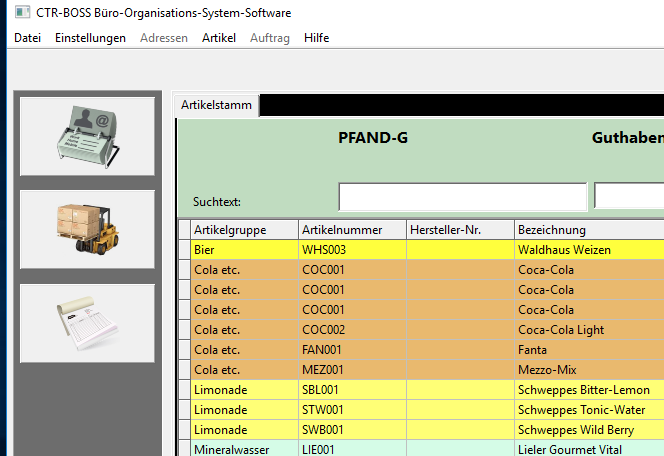Open the Datei menu

(28, 38)
